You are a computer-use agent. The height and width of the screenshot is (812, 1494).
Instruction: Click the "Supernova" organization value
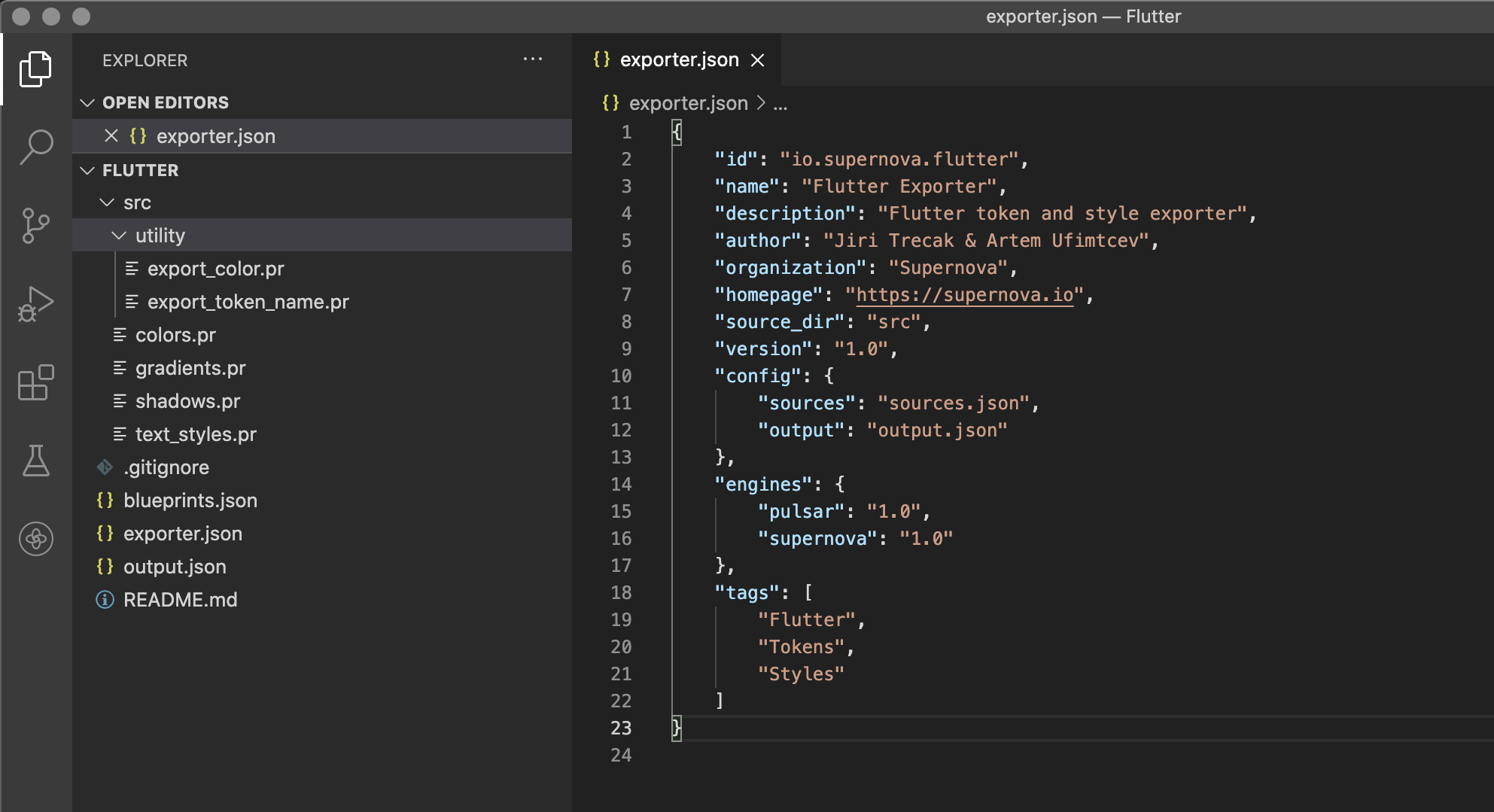click(948, 267)
